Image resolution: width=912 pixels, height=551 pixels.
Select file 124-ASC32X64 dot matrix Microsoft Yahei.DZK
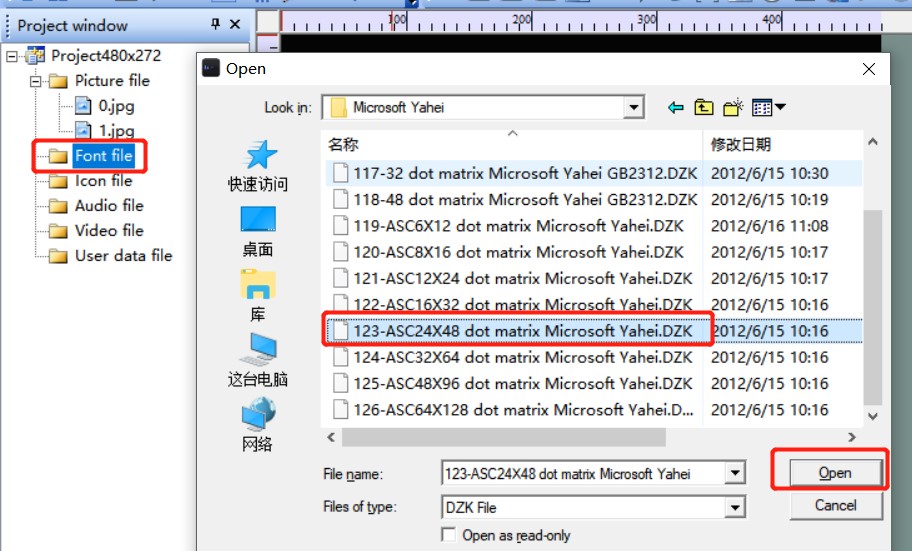[515, 357]
